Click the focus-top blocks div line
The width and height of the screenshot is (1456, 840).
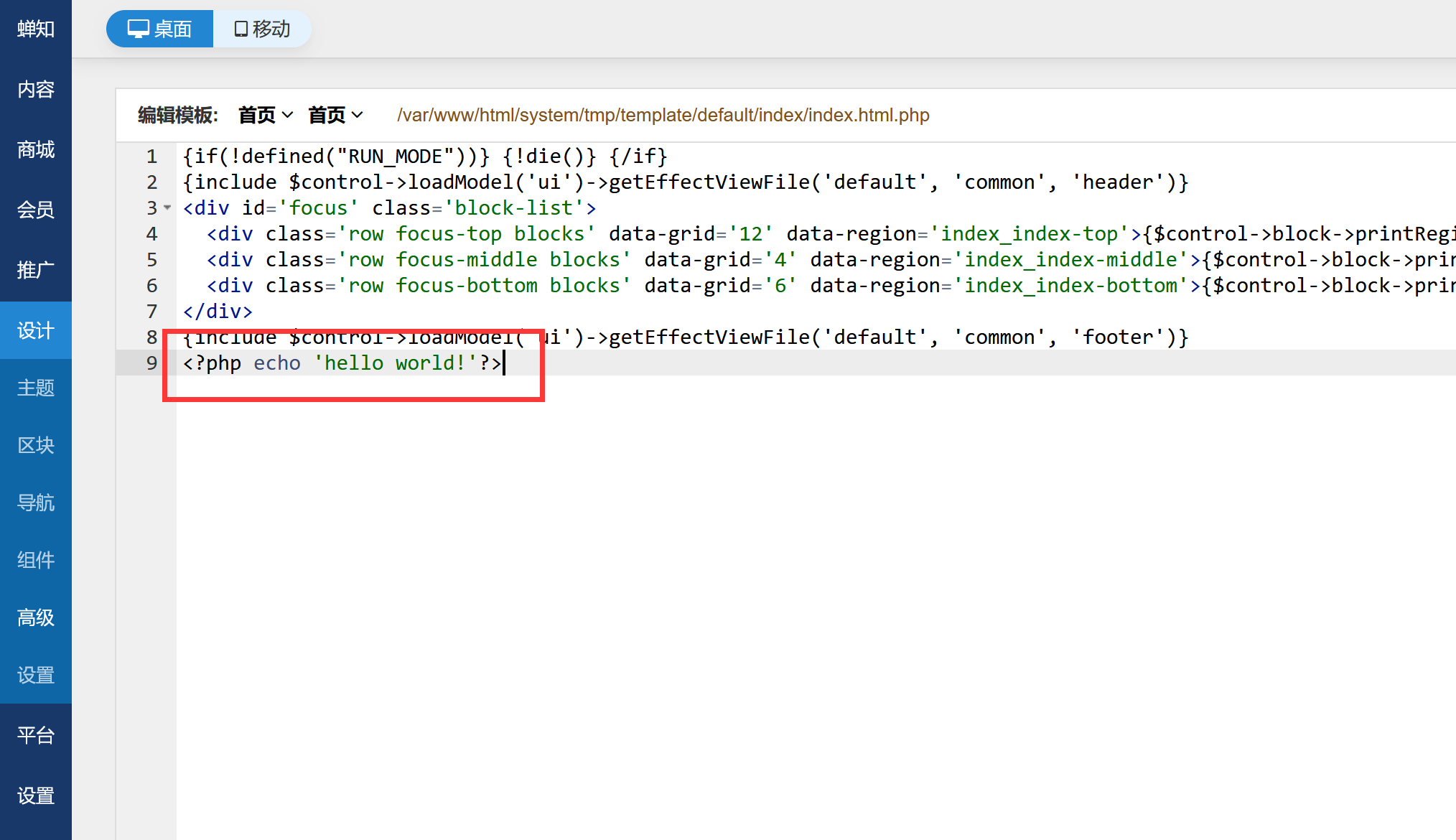tap(831, 234)
